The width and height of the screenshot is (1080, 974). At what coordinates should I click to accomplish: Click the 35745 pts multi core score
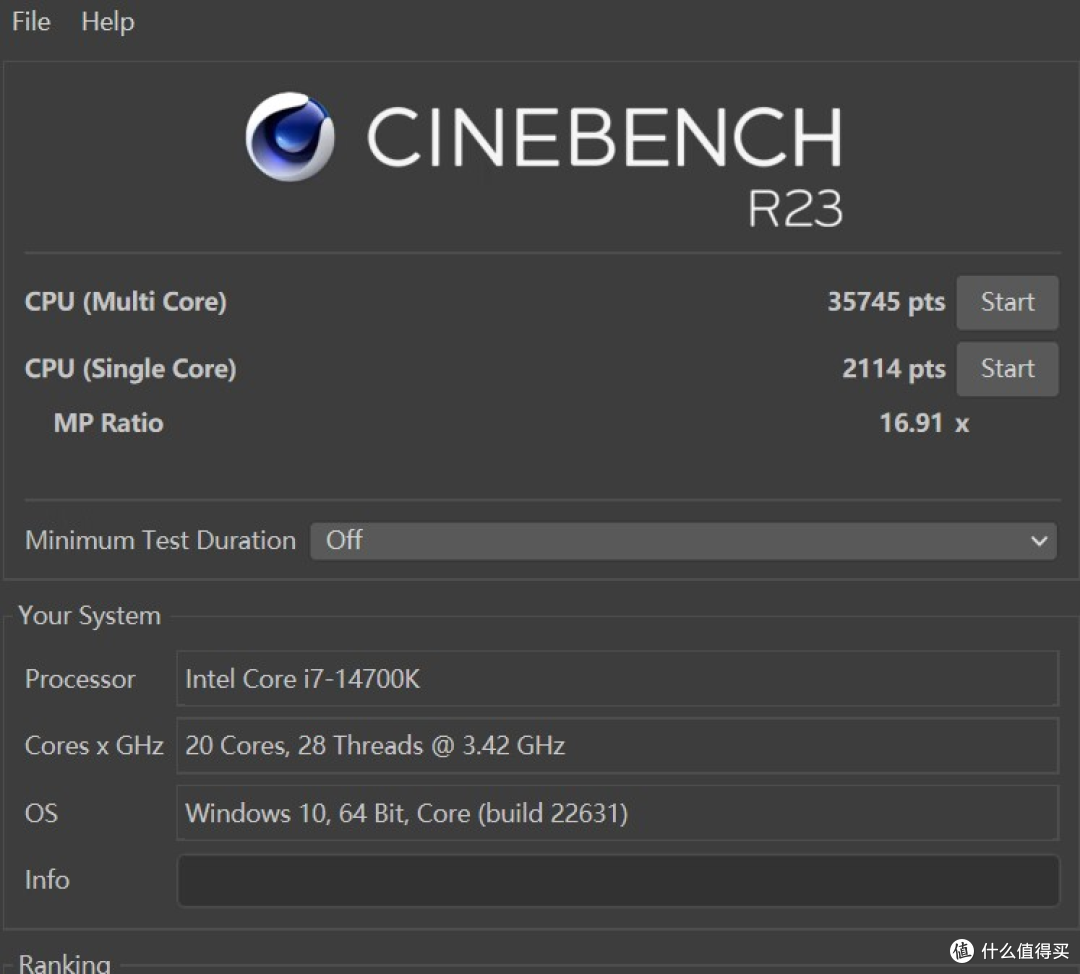(886, 302)
